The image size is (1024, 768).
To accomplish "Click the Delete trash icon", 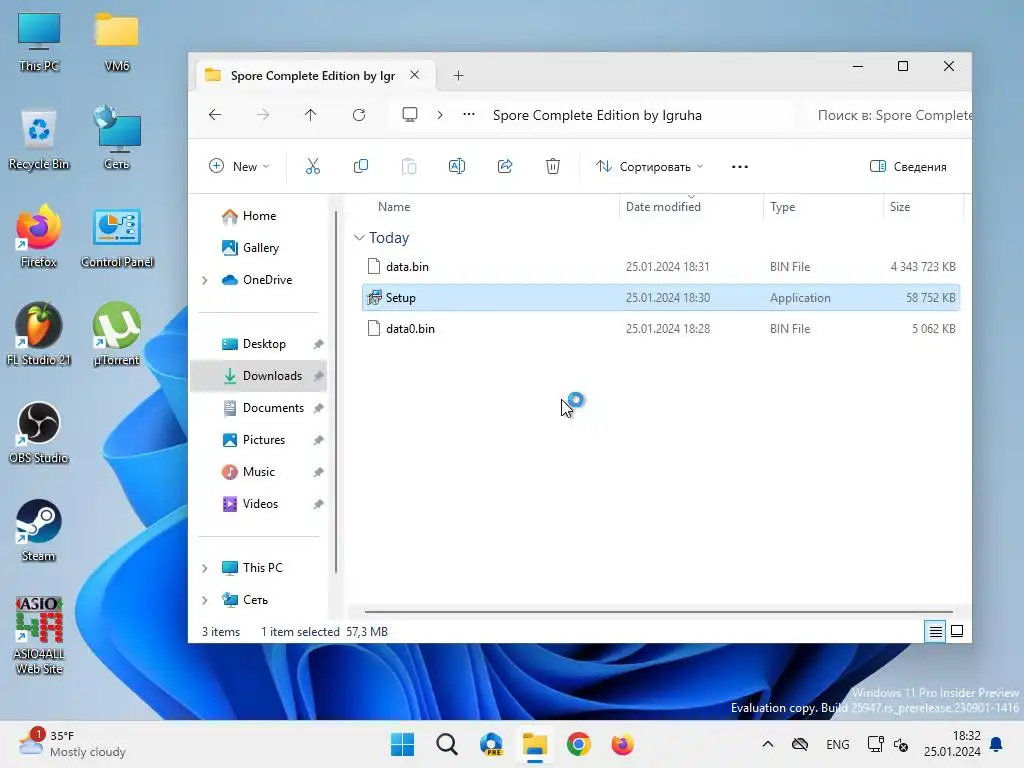I will 552,167.
